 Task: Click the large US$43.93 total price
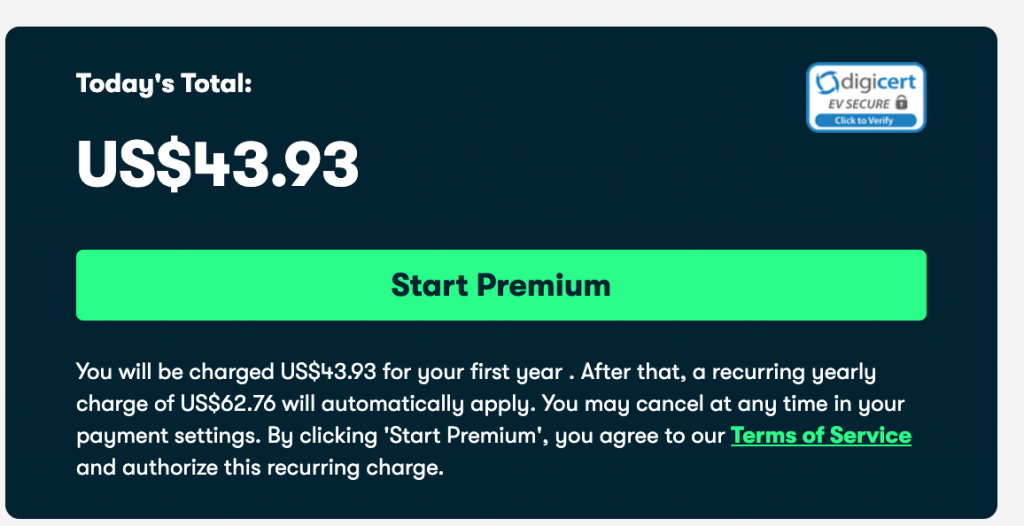[217, 164]
